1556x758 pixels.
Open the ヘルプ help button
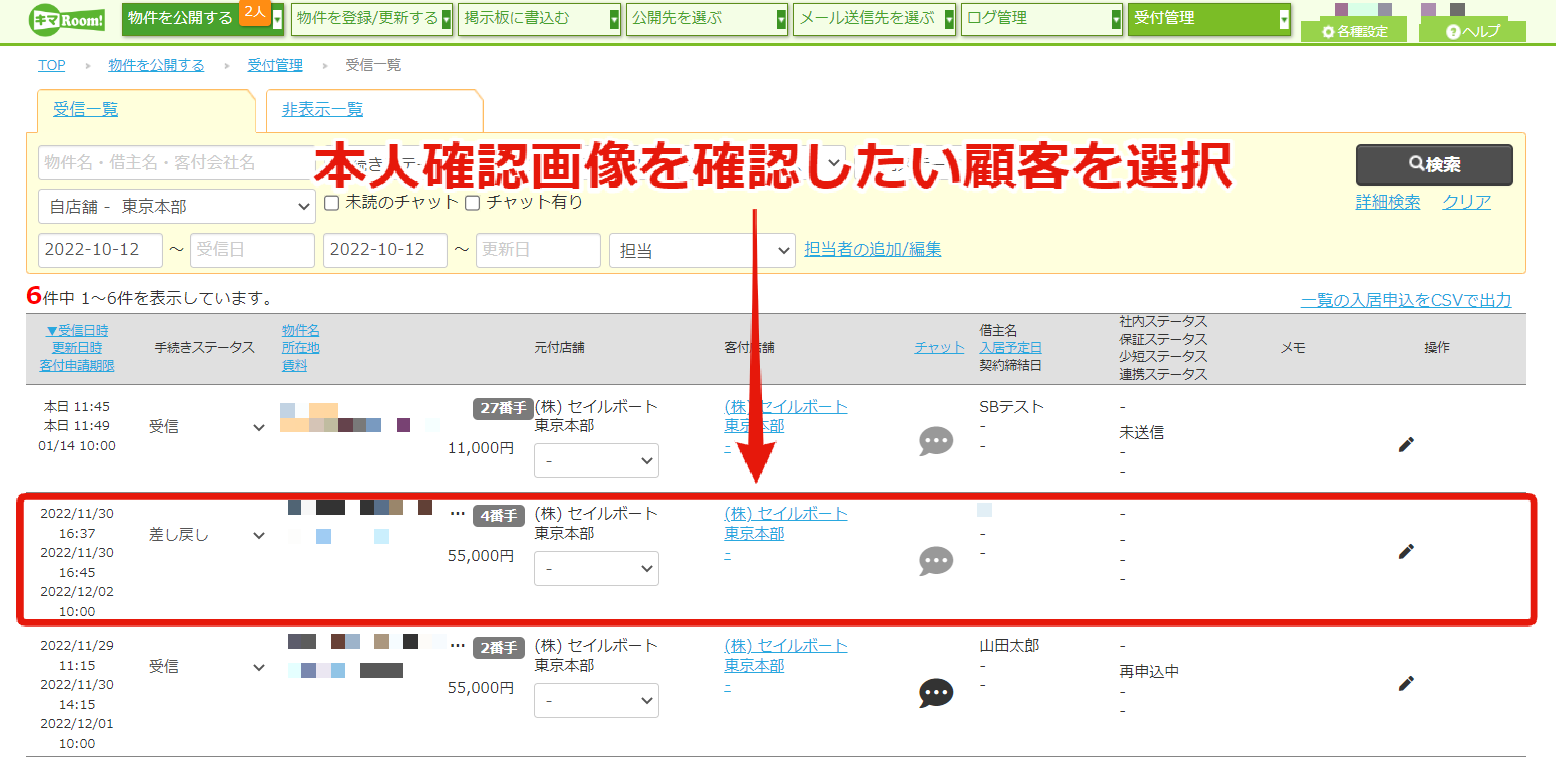pyautogui.click(x=1473, y=31)
